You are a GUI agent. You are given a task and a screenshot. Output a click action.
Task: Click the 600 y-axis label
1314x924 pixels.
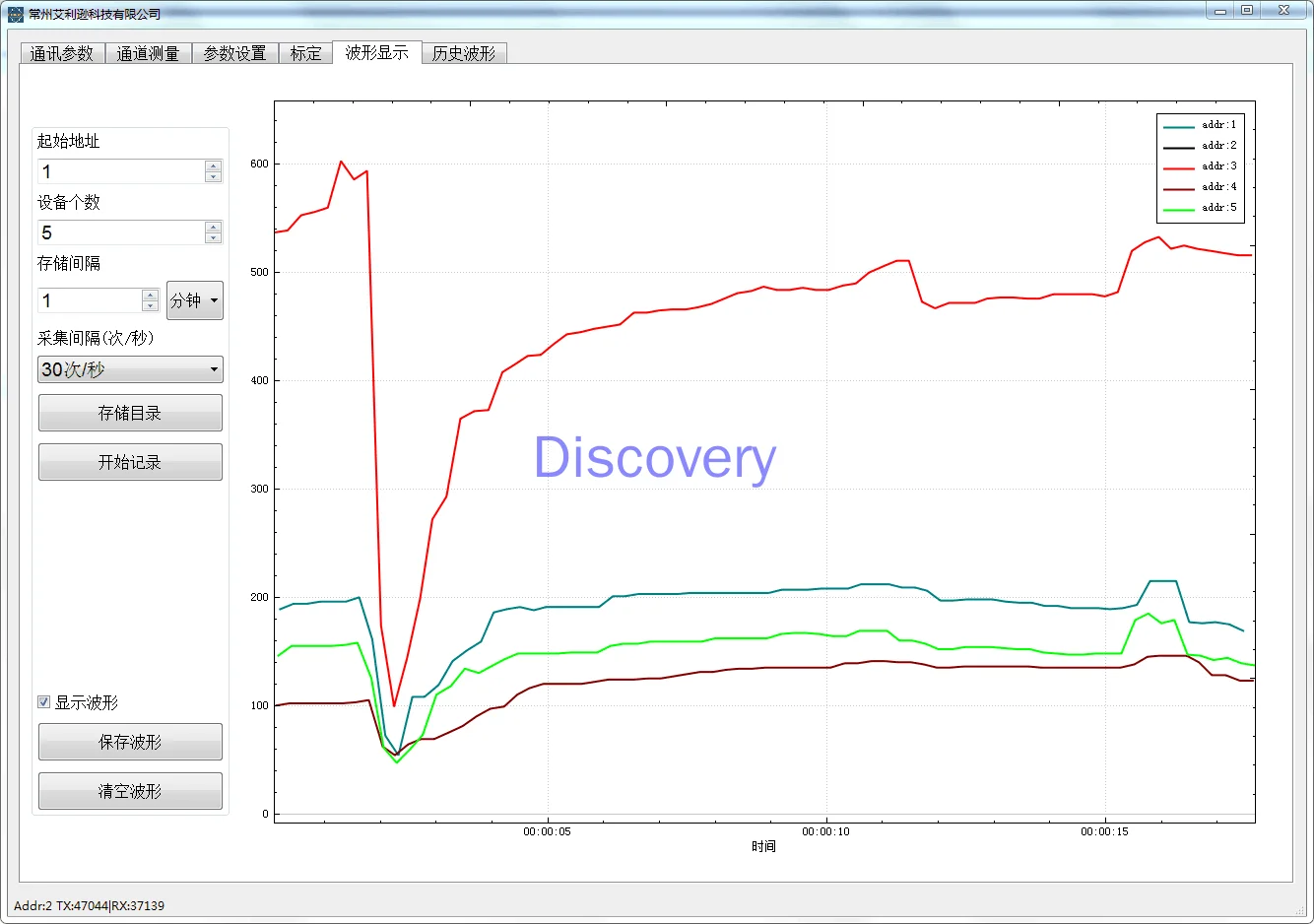[259, 165]
